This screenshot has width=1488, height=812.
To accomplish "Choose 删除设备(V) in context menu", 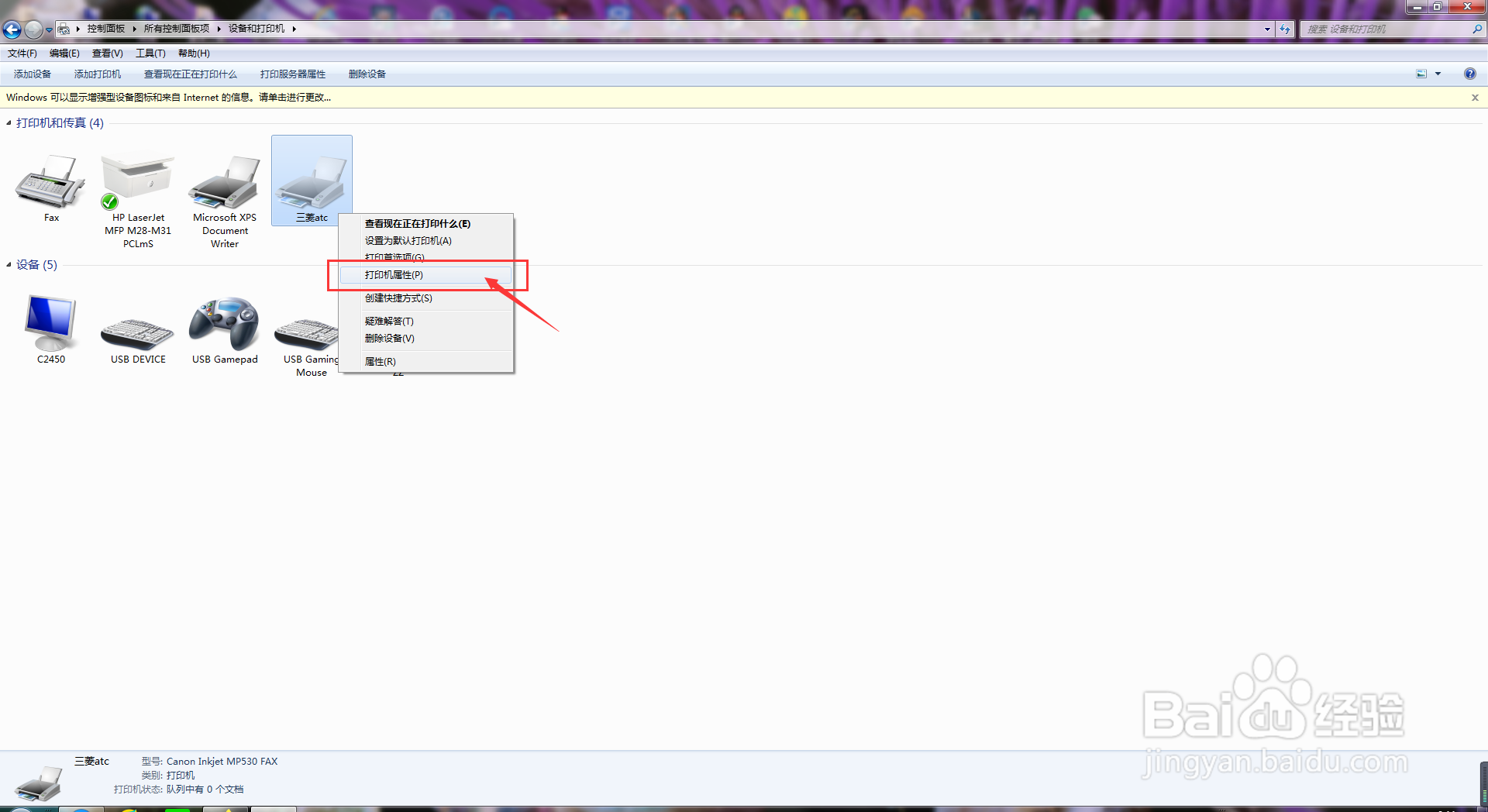I will 426,339.
